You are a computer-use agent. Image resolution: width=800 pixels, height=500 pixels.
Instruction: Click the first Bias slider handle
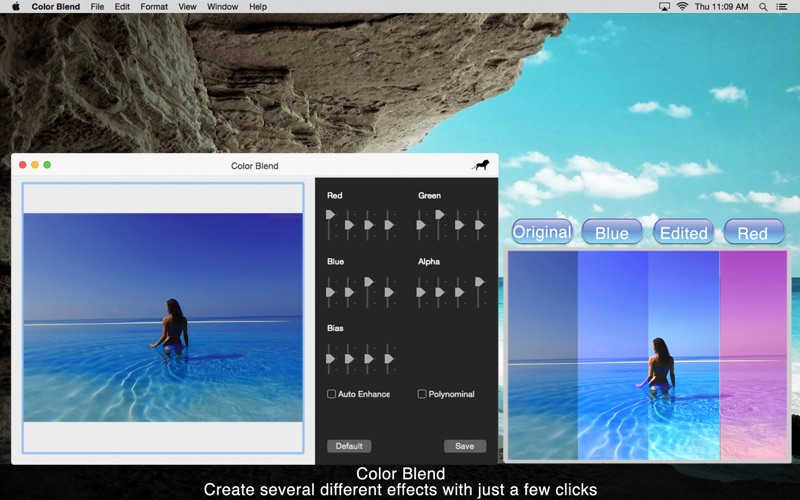coord(330,359)
